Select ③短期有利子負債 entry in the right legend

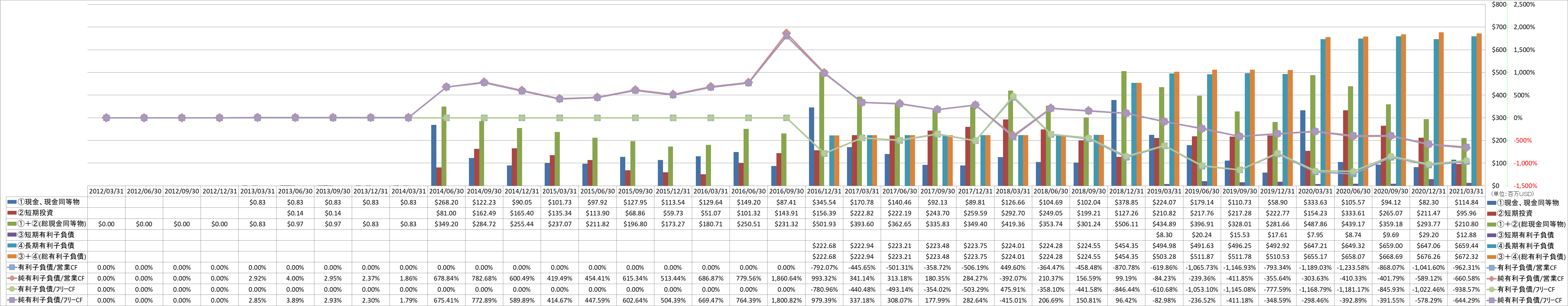click(1520, 235)
